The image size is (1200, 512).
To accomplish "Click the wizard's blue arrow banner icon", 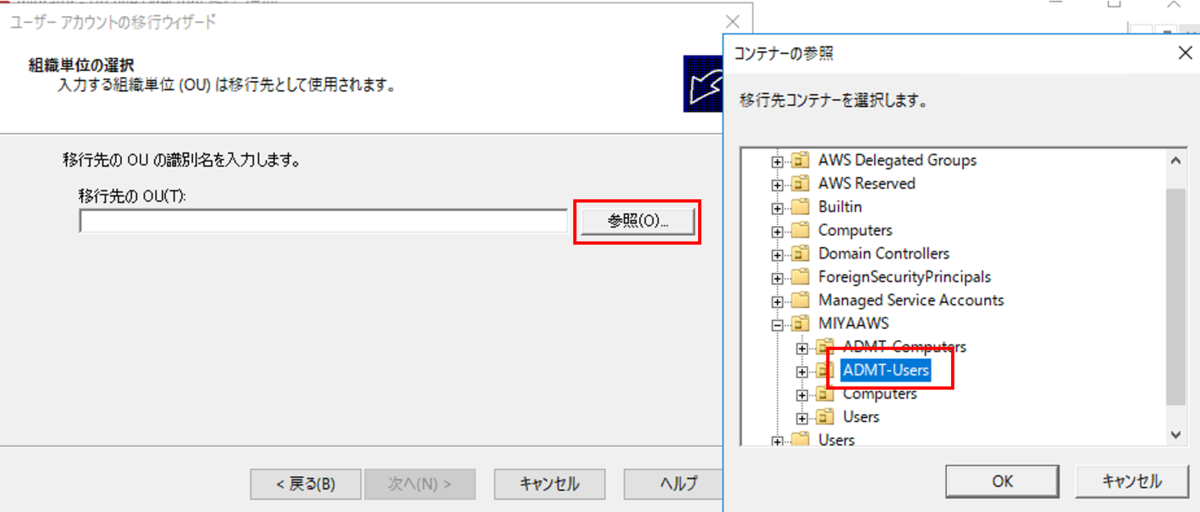I will (x=703, y=84).
